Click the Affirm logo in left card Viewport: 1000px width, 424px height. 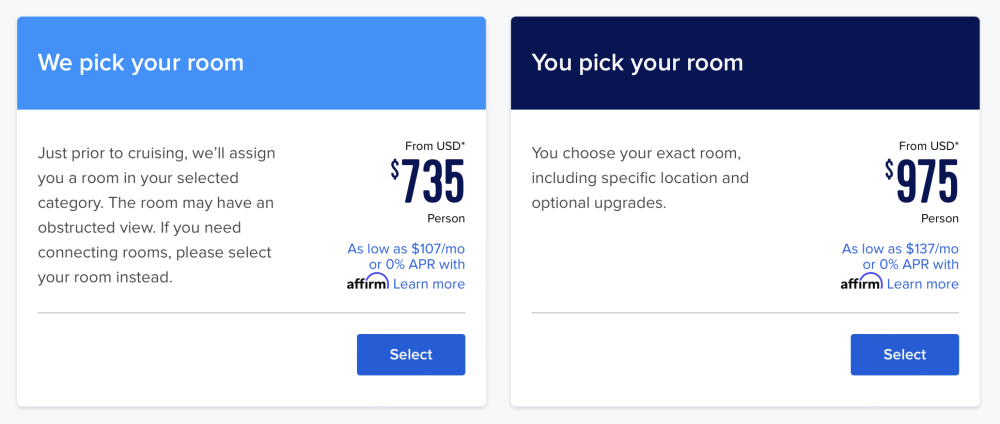pyautogui.click(x=367, y=282)
